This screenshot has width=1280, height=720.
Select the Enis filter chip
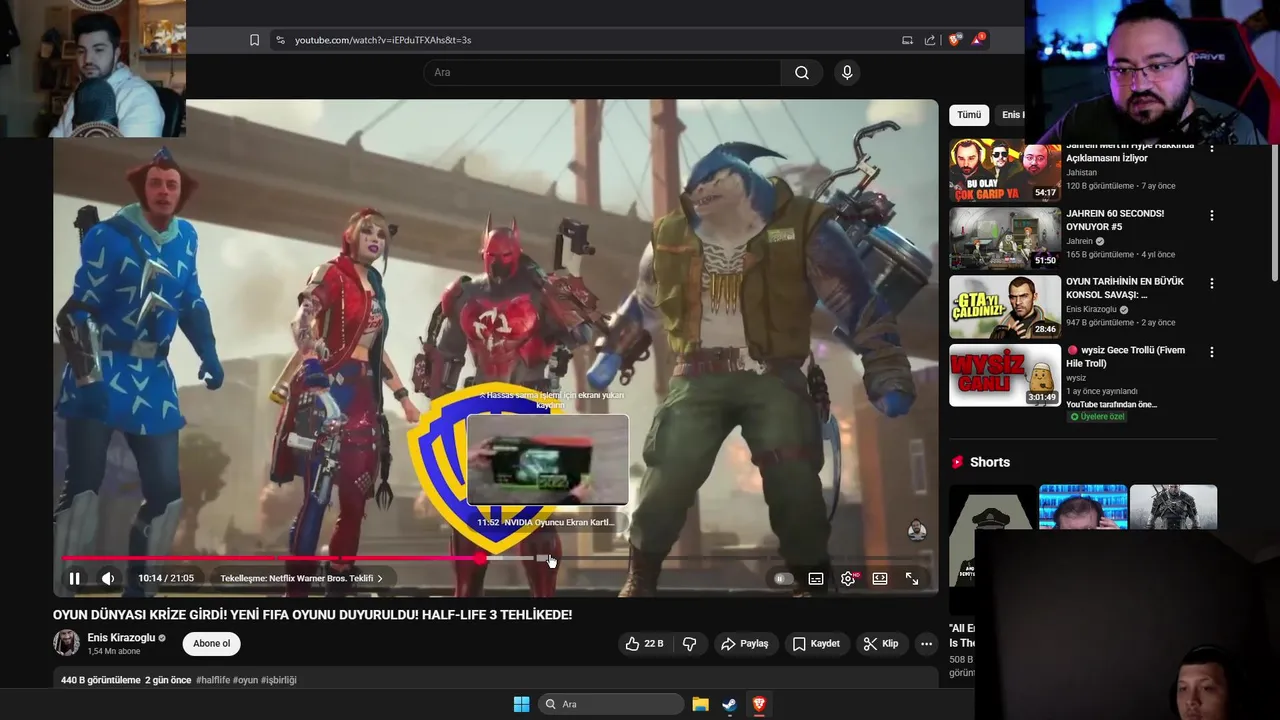1011,115
